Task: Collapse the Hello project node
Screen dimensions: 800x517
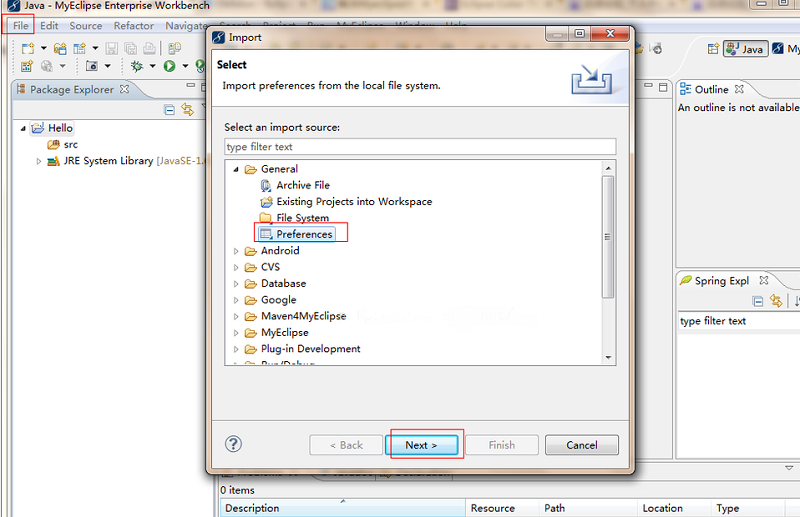Action: tap(23, 128)
